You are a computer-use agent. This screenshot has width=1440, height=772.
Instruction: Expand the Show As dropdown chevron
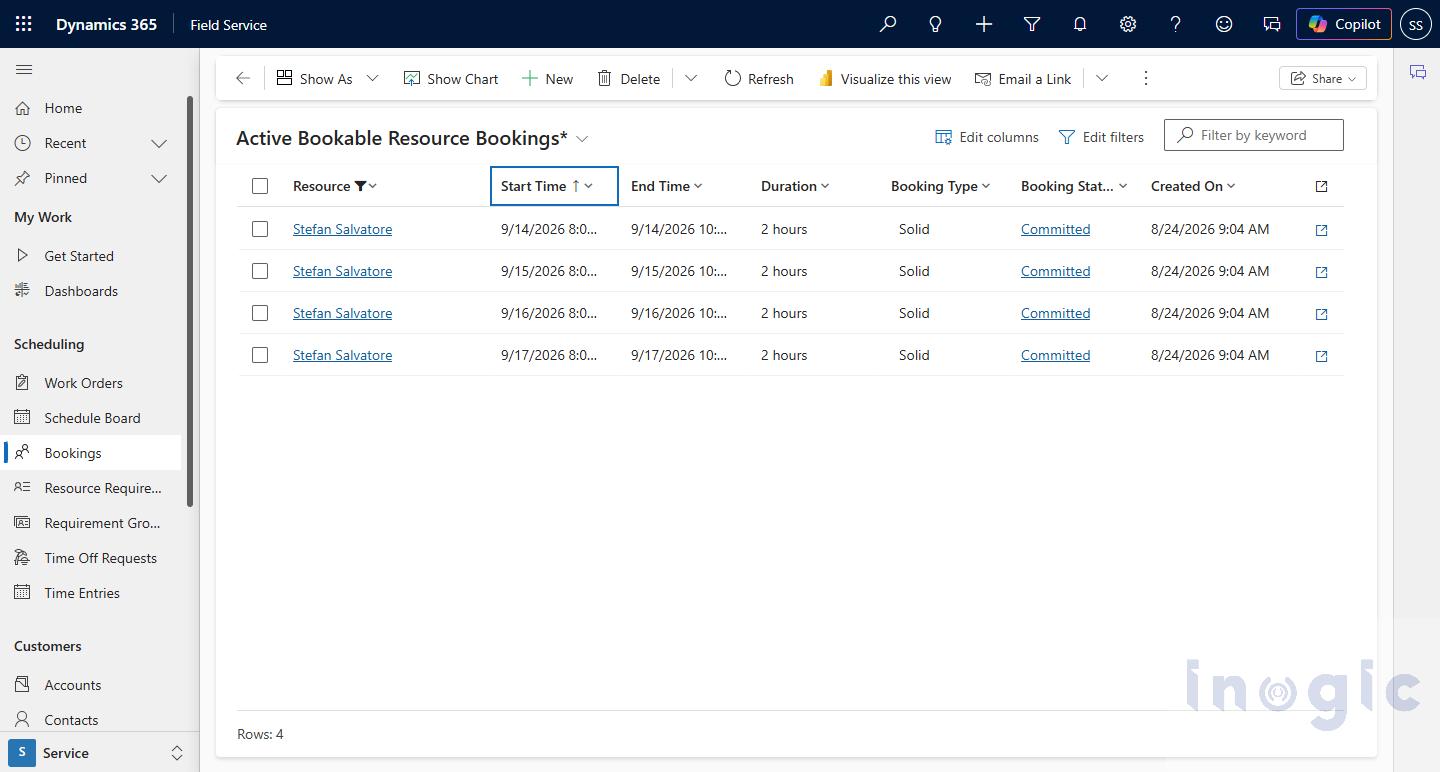[x=372, y=78]
